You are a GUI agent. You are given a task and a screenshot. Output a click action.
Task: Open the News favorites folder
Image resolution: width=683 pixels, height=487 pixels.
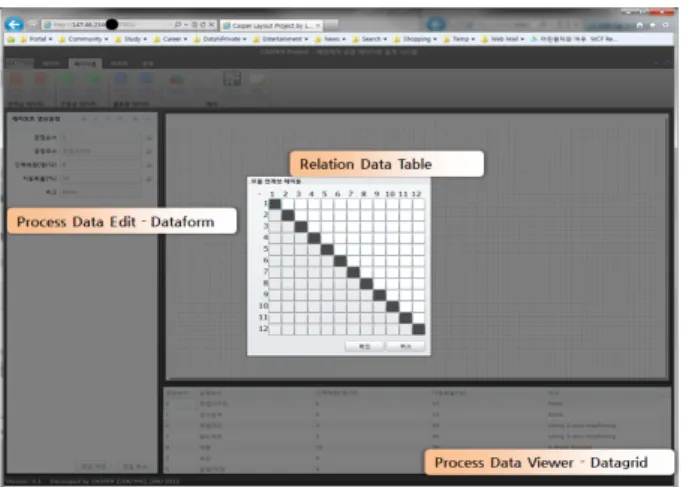pyautogui.click(x=330, y=39)
